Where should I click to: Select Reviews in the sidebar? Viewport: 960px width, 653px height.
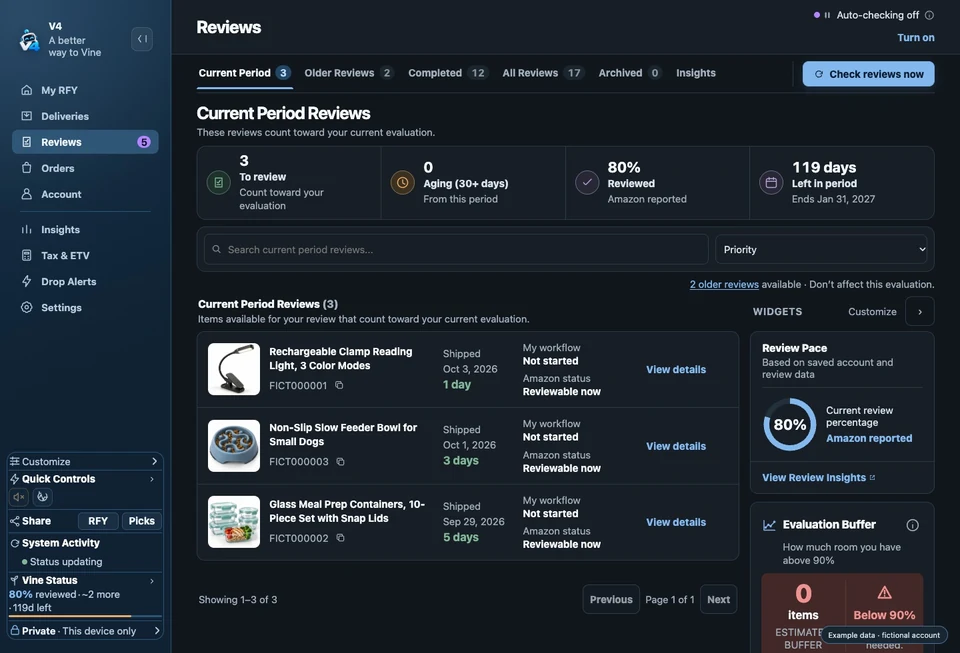pos(85,142)
